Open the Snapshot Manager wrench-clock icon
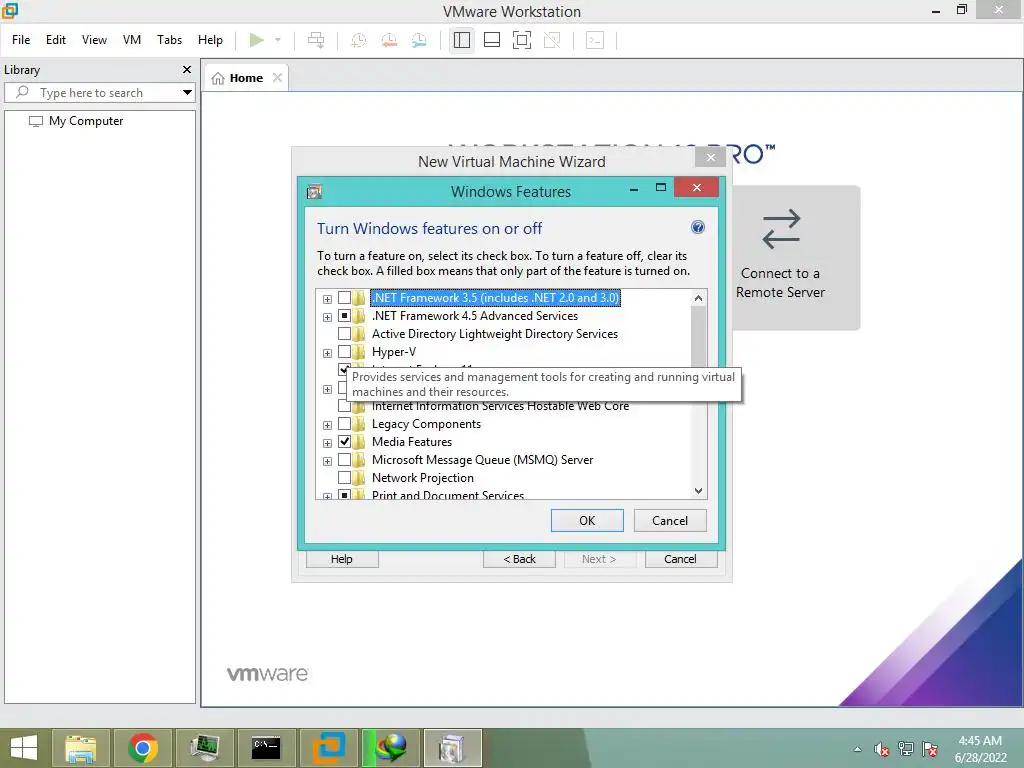 tap(419, 40)
